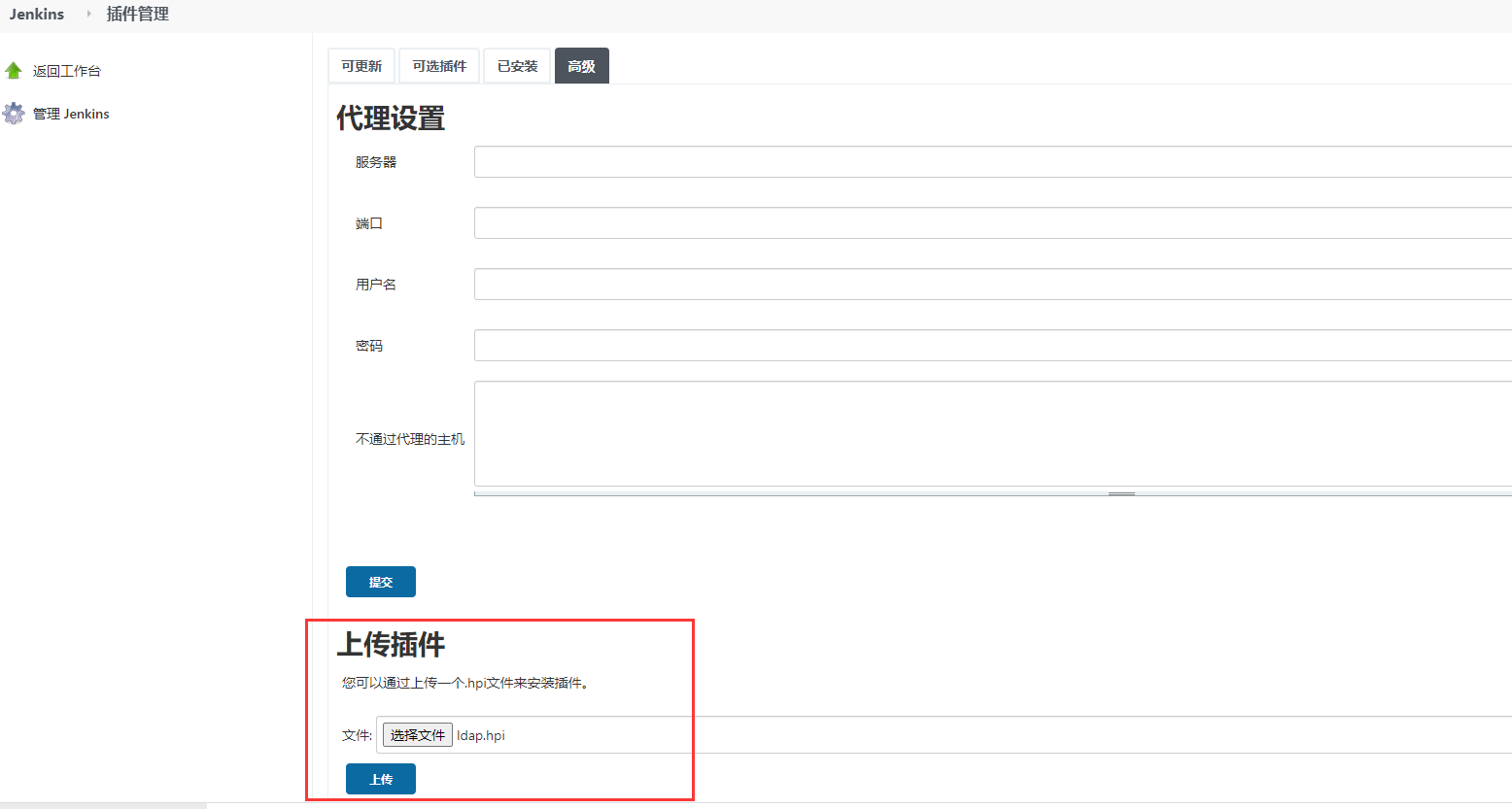The image size is (1512, 809).
Task: Click the horizontal scrollbar below the proxy textarea
Action: 1121,492
